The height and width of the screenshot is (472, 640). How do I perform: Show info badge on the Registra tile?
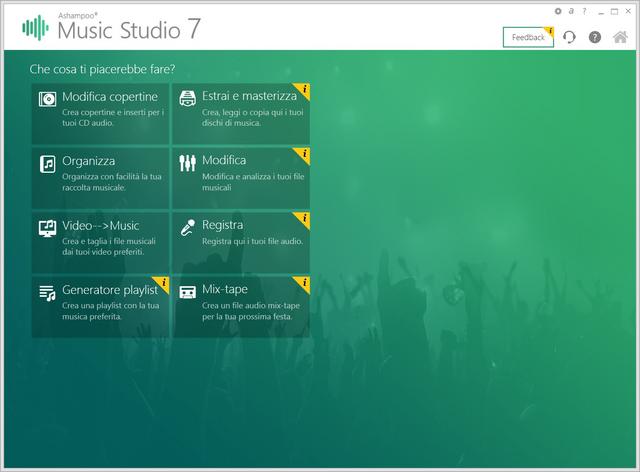click(304, 218)
